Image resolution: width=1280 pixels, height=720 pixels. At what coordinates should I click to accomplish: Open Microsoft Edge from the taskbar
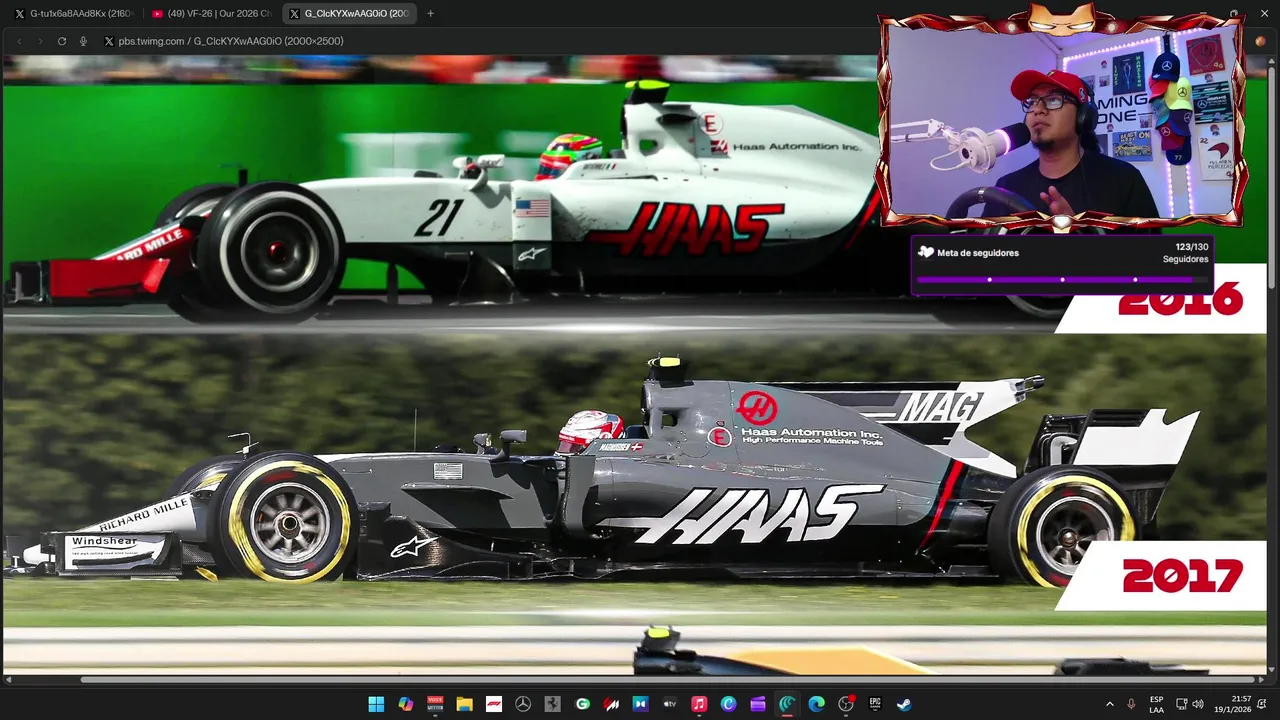816,704
